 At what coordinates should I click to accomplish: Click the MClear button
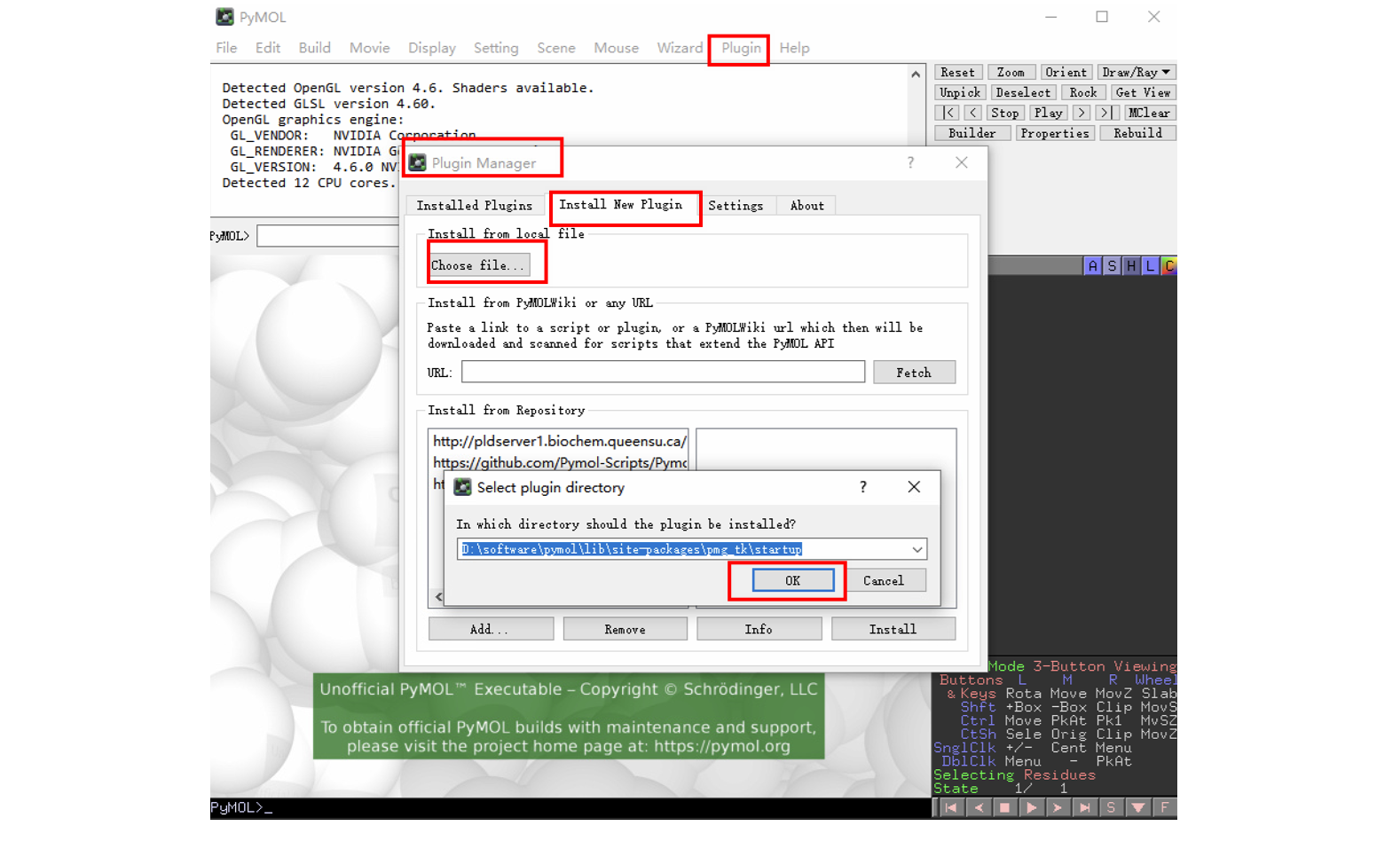(x=1149, y=113)
